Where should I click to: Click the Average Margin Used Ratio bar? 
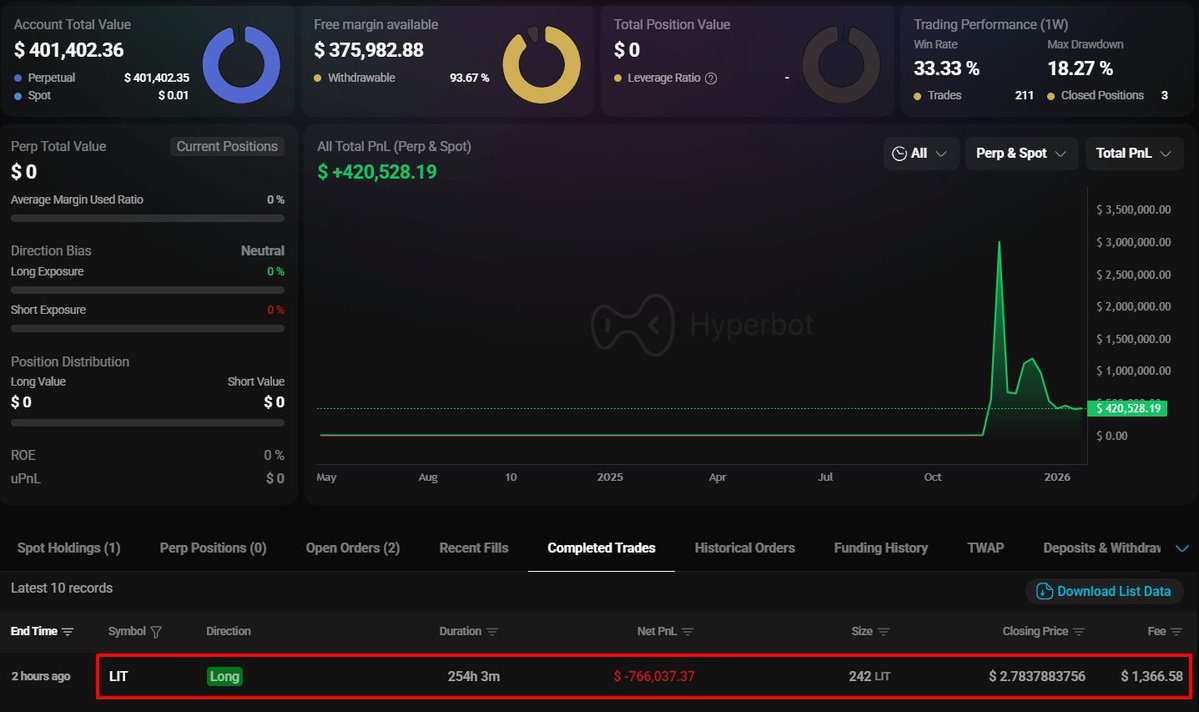coord(148,219)
